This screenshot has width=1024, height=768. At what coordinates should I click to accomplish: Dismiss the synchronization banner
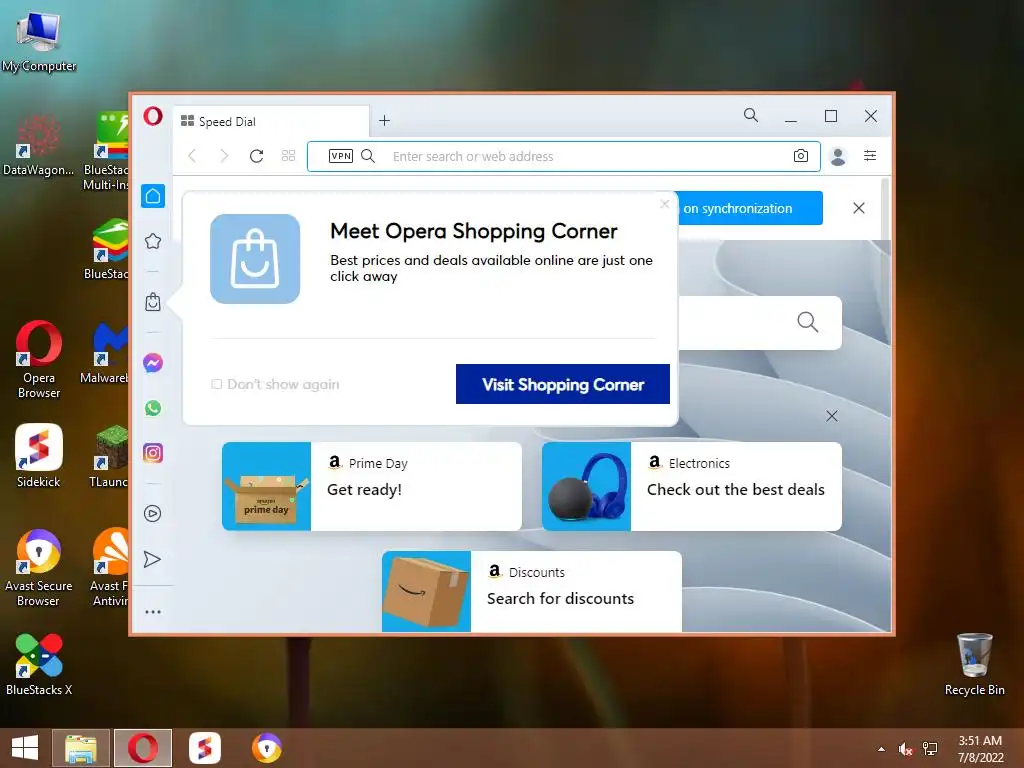859,208
